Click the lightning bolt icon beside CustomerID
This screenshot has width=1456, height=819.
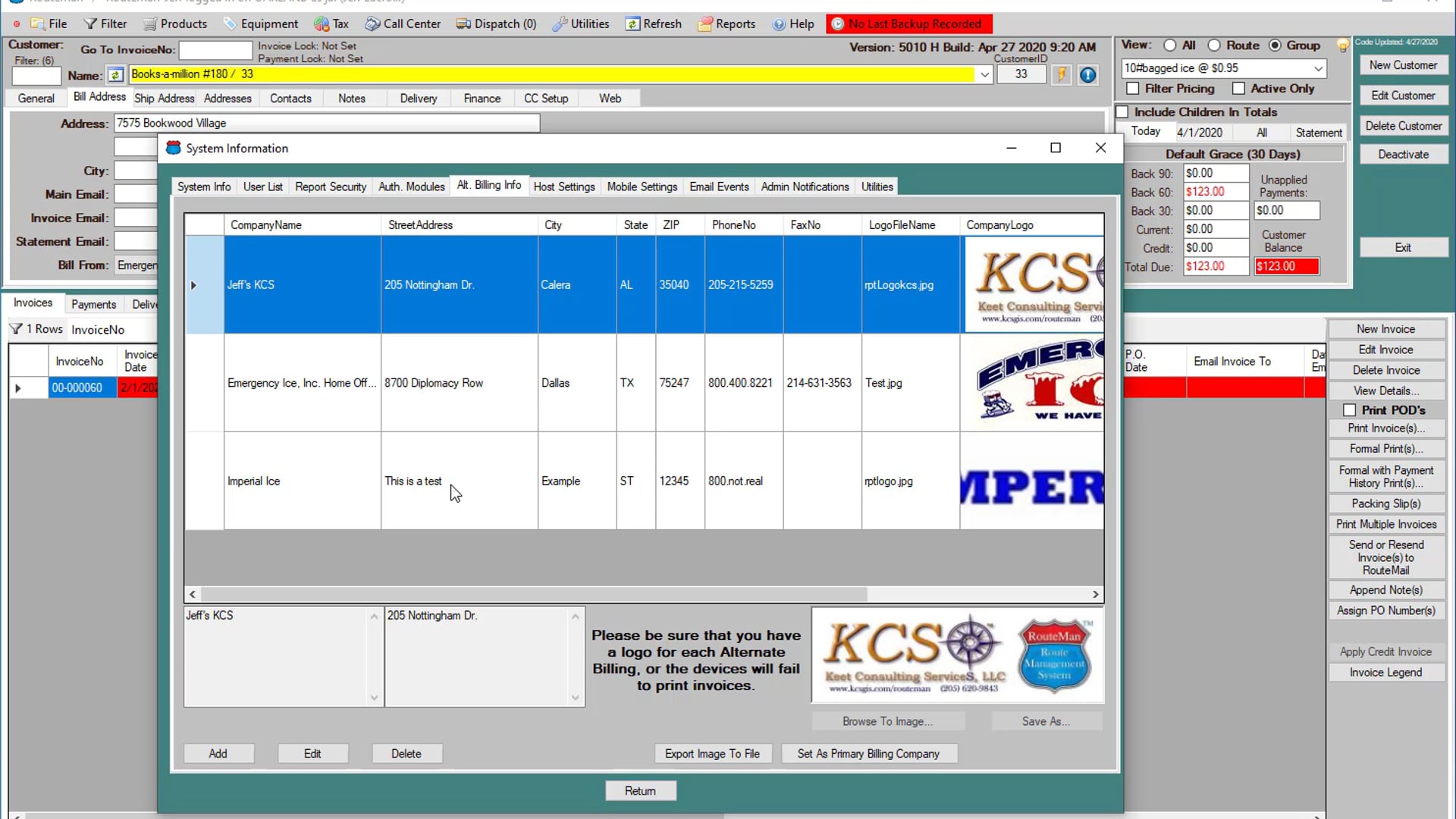coord(1062,74)
